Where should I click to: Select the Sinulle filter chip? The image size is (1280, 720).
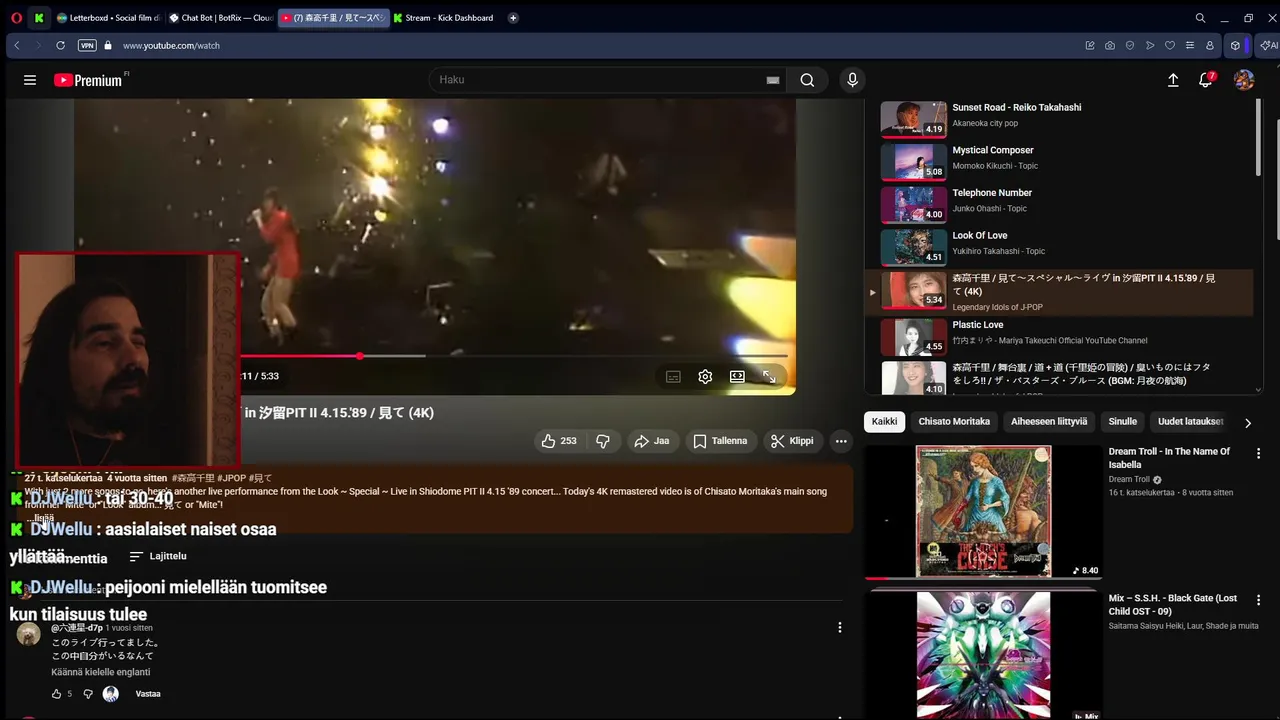pyautogui.click(x=1123, y=422)
